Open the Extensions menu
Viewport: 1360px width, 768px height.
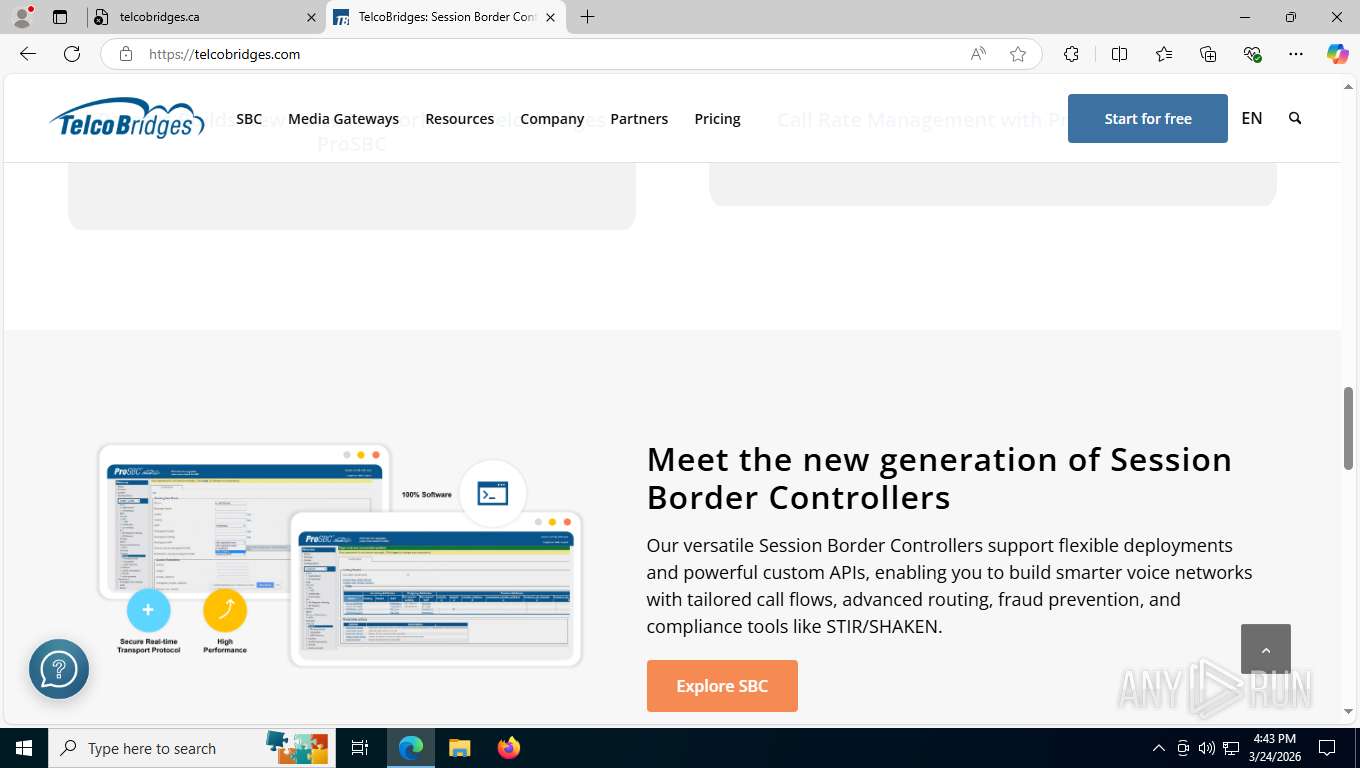tap(1072, 54)
